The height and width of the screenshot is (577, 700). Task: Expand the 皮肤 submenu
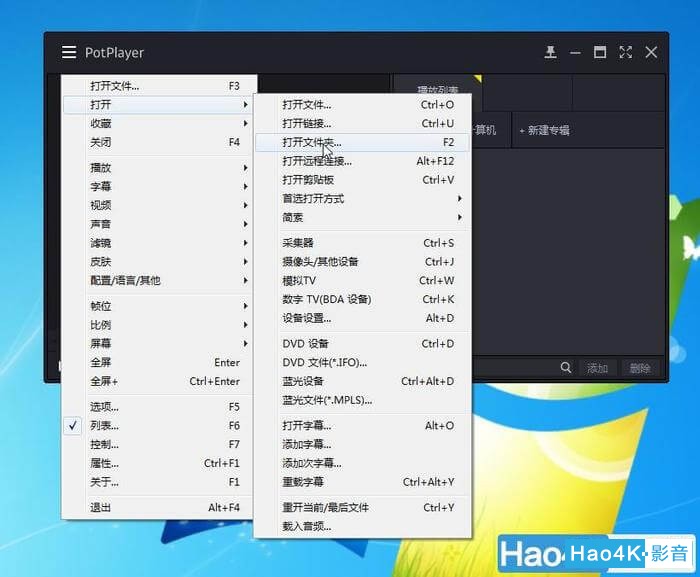tap(158, 262)
